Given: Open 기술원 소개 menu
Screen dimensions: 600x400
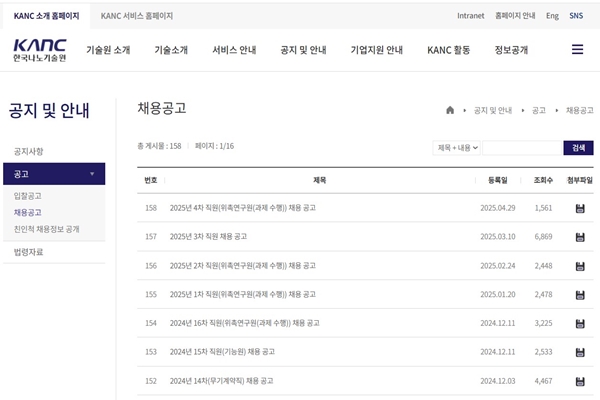Looking at the screenshot, I should click(x=108, y=50).
